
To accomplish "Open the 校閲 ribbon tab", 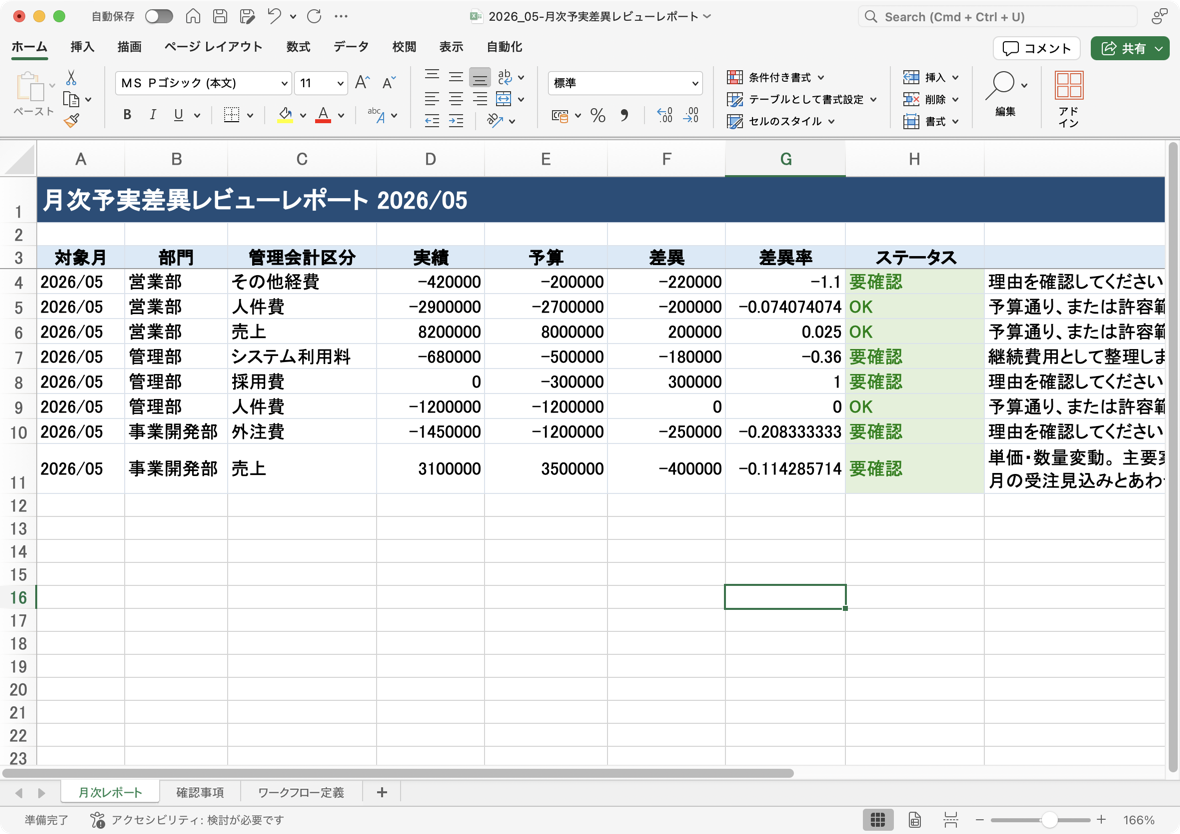I will tap(404, 47).
